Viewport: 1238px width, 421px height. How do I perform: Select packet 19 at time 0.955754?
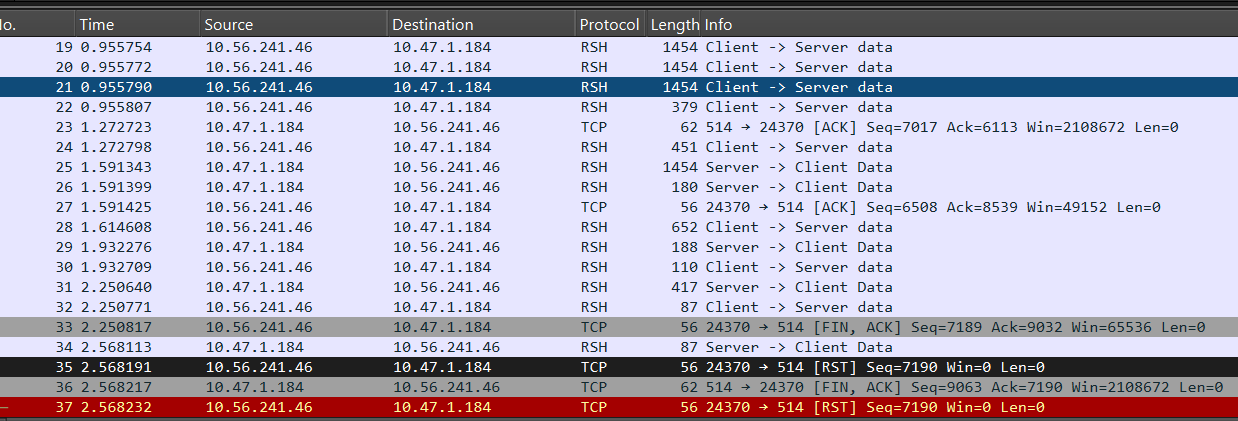pyautogui.click(x=619, y=47)
